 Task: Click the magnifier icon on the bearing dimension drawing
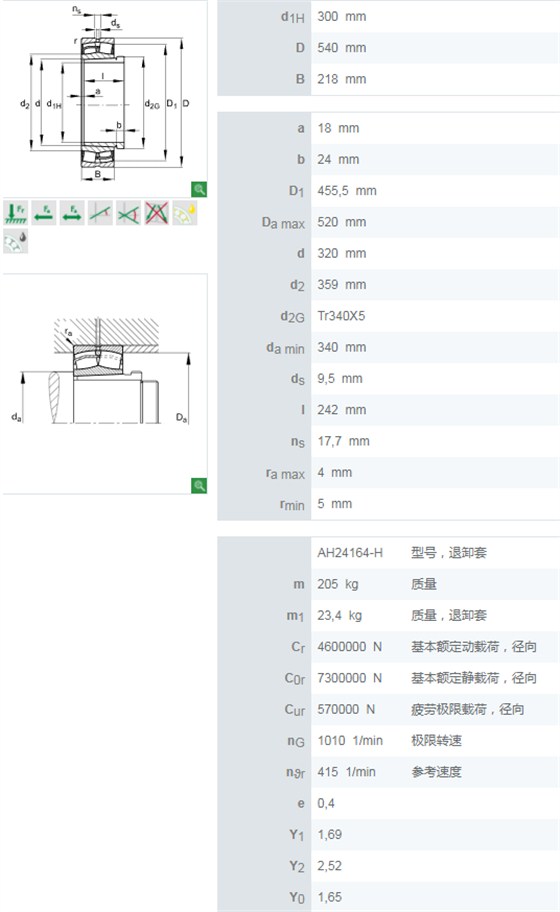click(199, 189)
